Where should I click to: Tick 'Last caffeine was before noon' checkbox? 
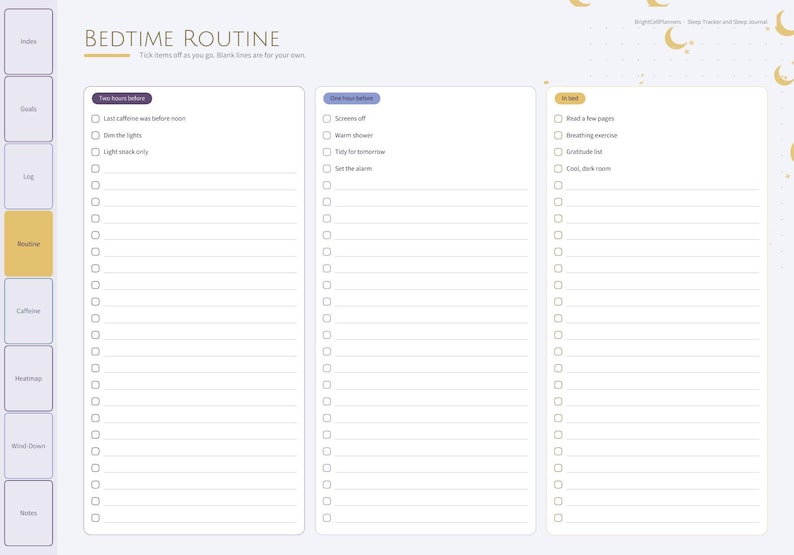point(95,118)
